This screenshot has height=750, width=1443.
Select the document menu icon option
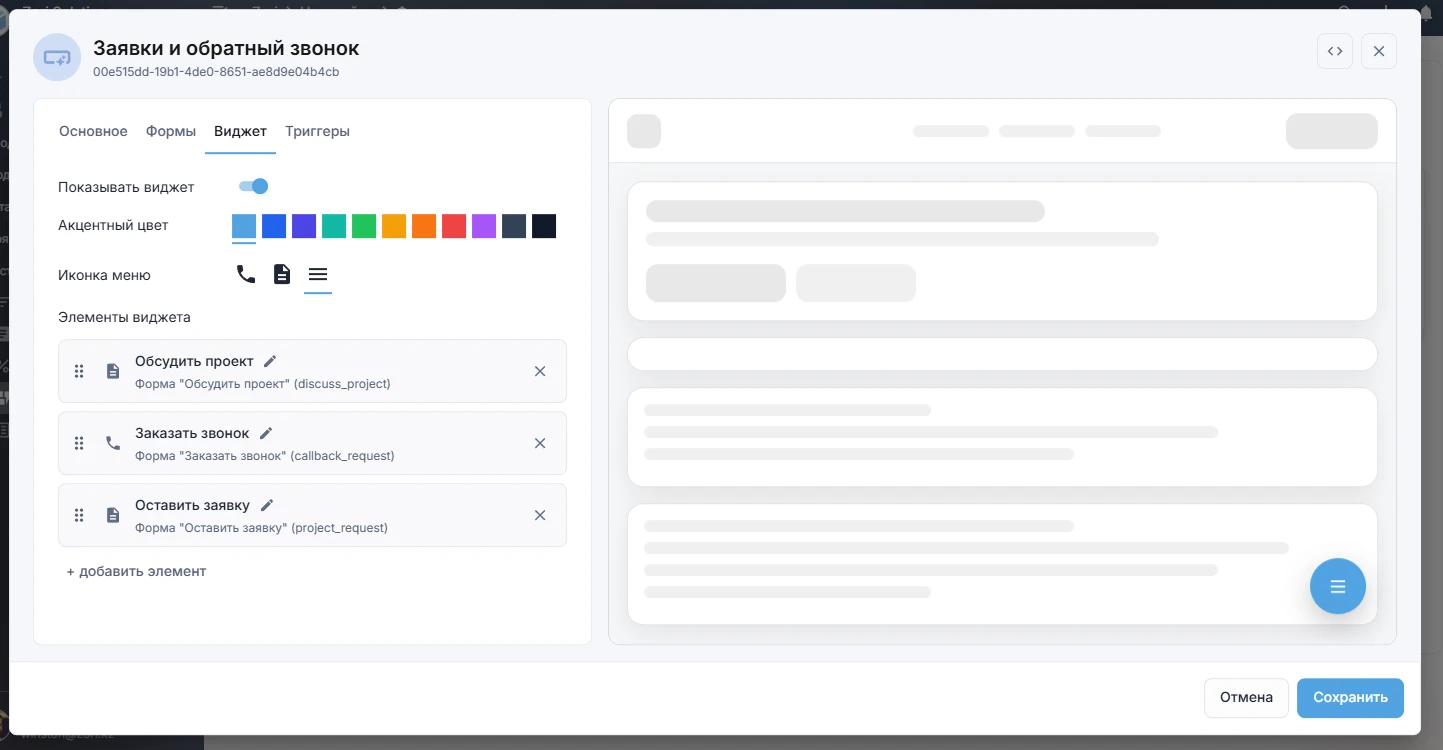click(x=282, y=274)
